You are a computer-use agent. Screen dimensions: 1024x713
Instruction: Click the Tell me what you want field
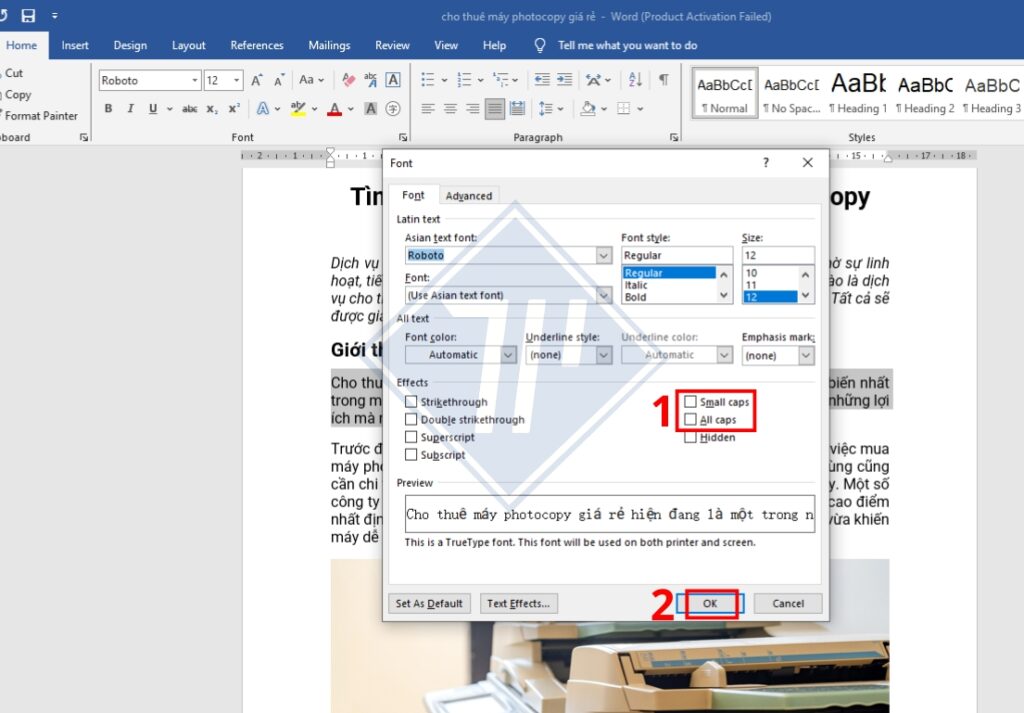[628, 45]
